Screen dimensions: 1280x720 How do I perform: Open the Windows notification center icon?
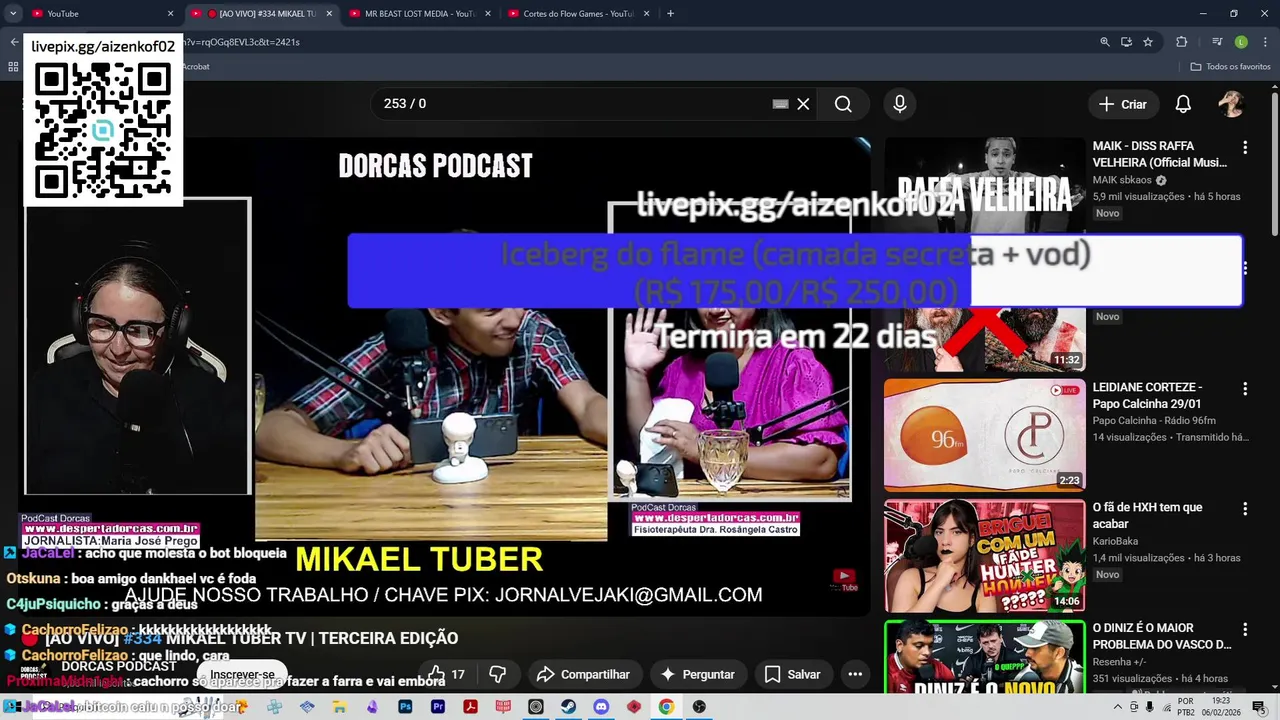point(1259,707)
